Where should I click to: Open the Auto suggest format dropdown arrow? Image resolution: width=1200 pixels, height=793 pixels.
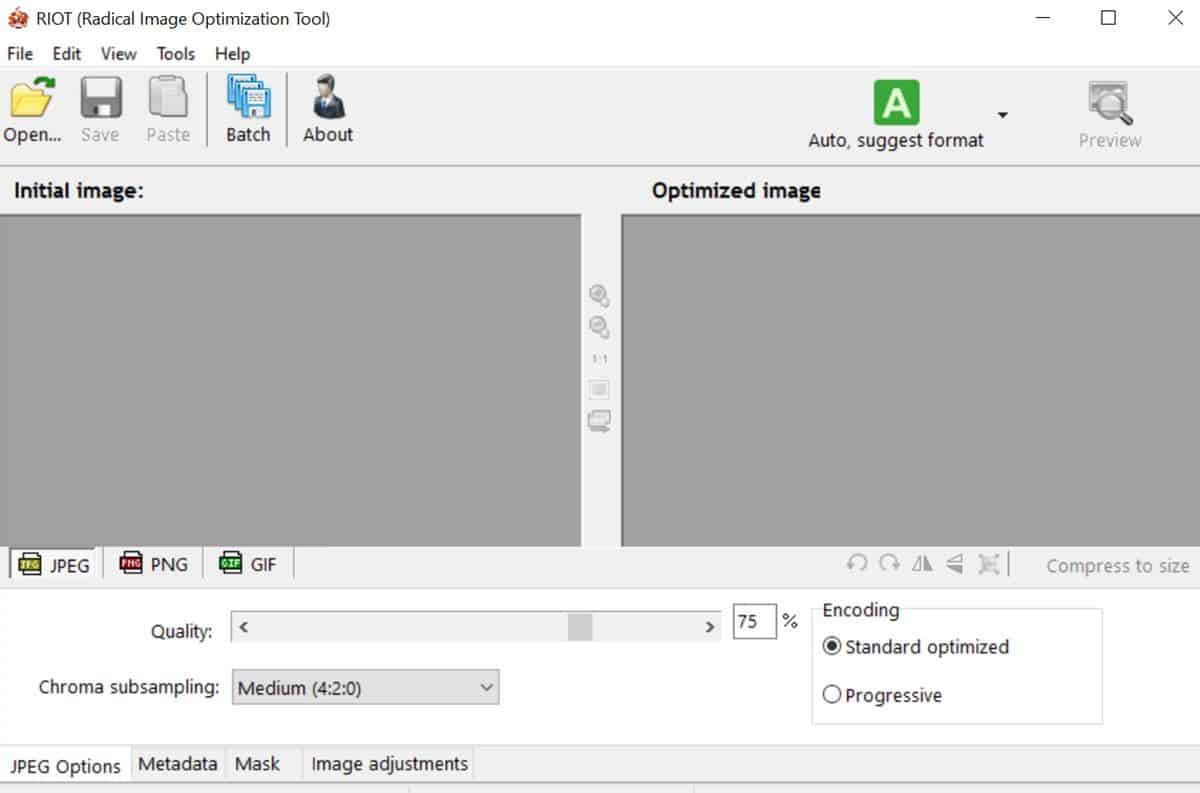[1002, 115]
